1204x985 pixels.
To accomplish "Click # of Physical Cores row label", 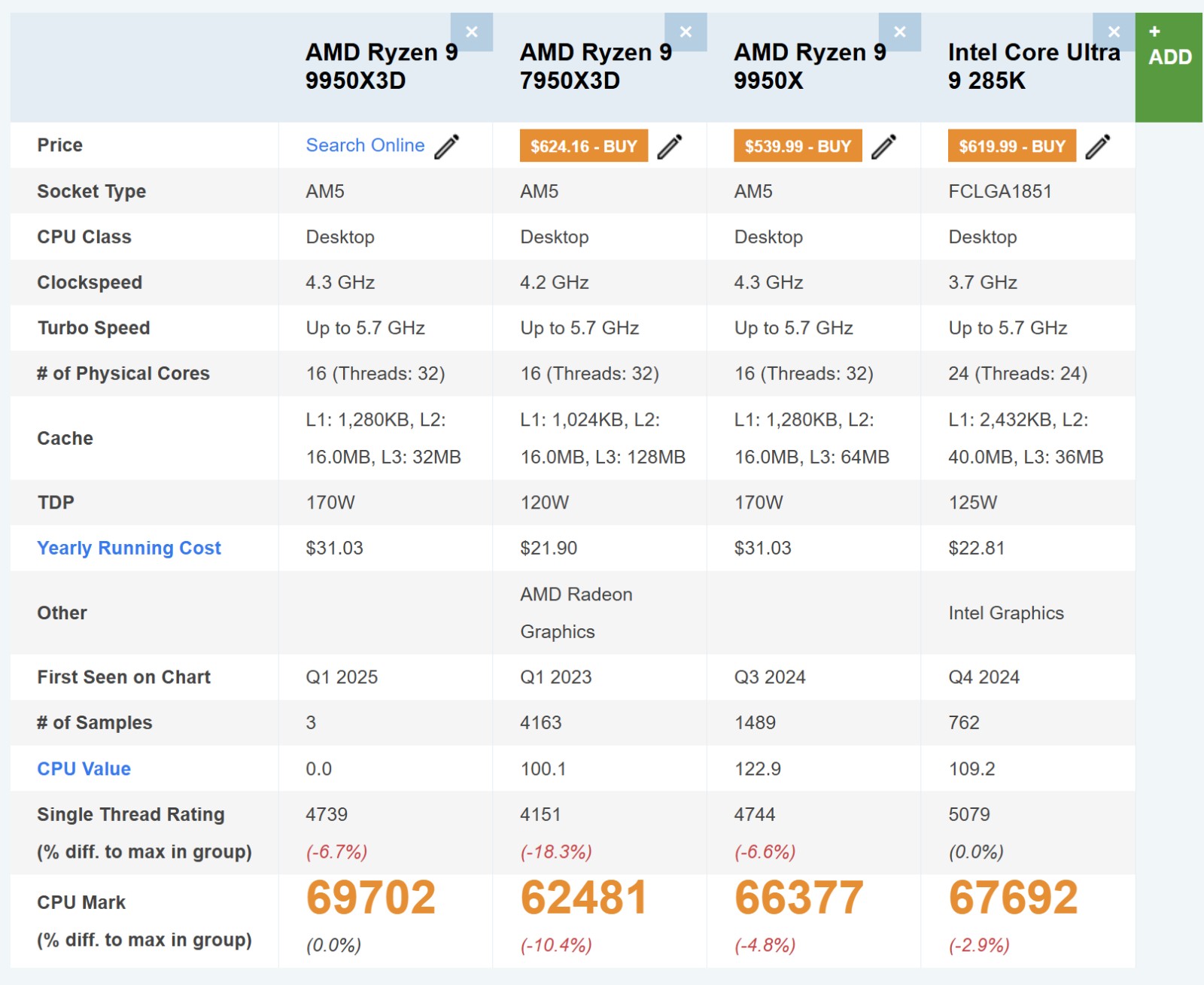I will [123, 373].
